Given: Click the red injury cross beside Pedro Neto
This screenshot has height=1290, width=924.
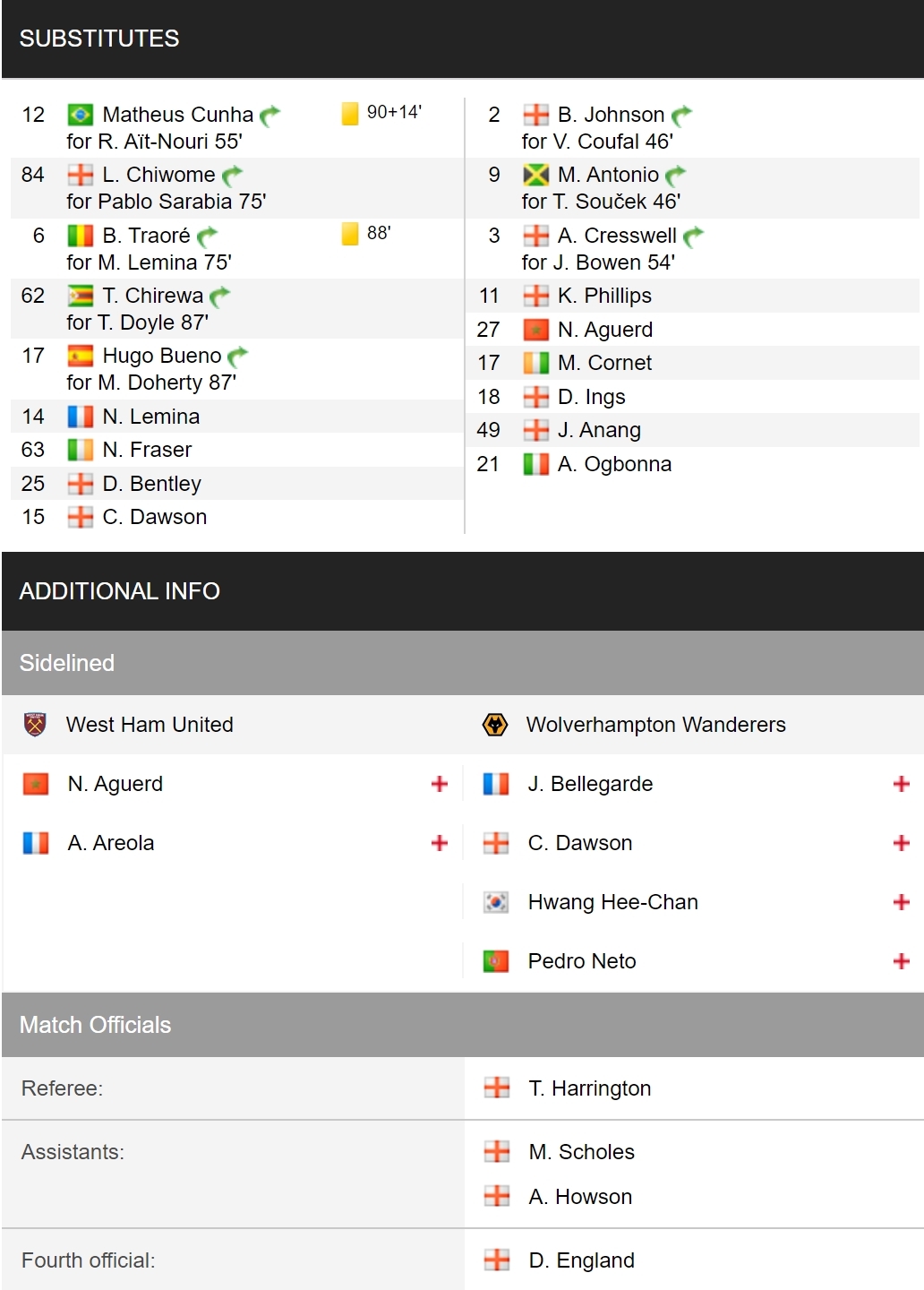Looking at the screenshot, I should tap(902, 961).
